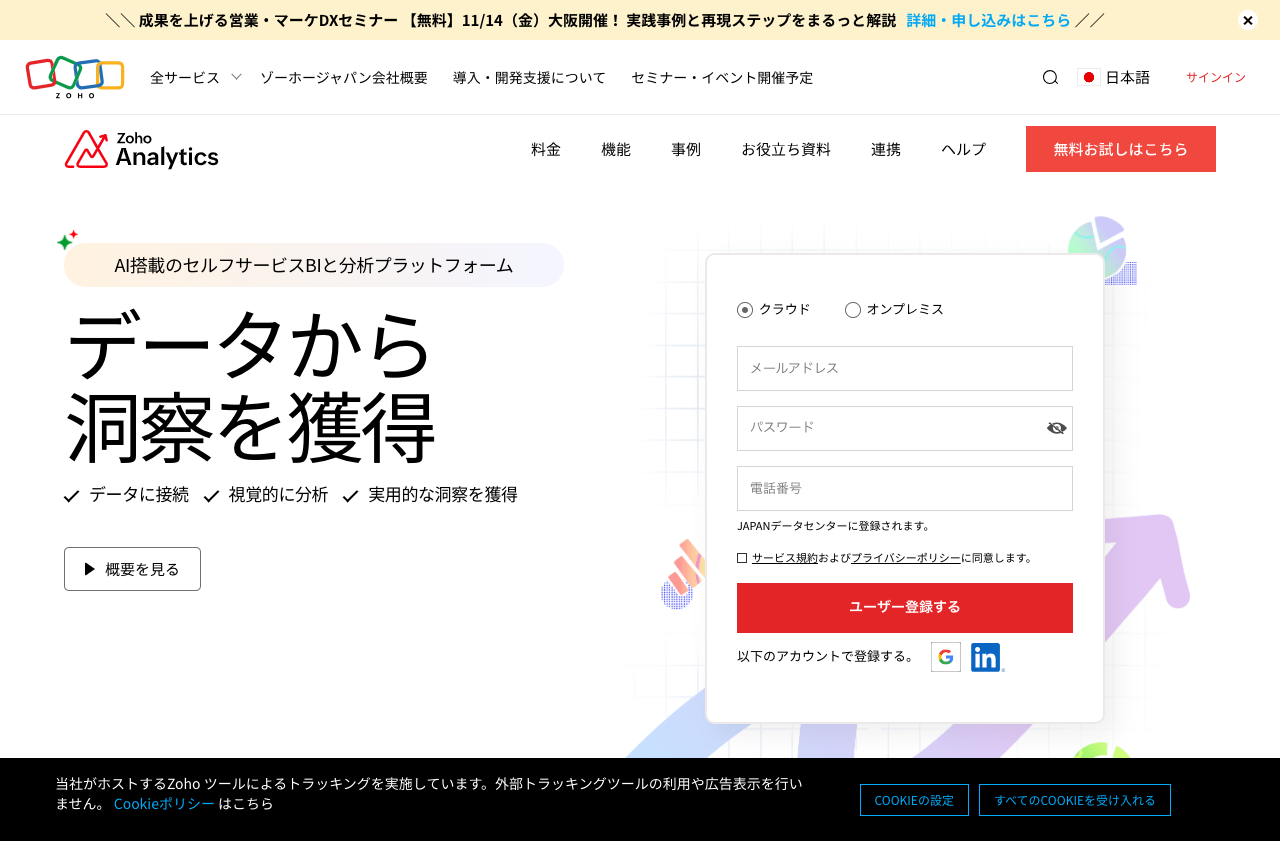Toggle password visibility with the eye icon
The width and height of the screenshot is (1280, 841).
(1056, 428)
